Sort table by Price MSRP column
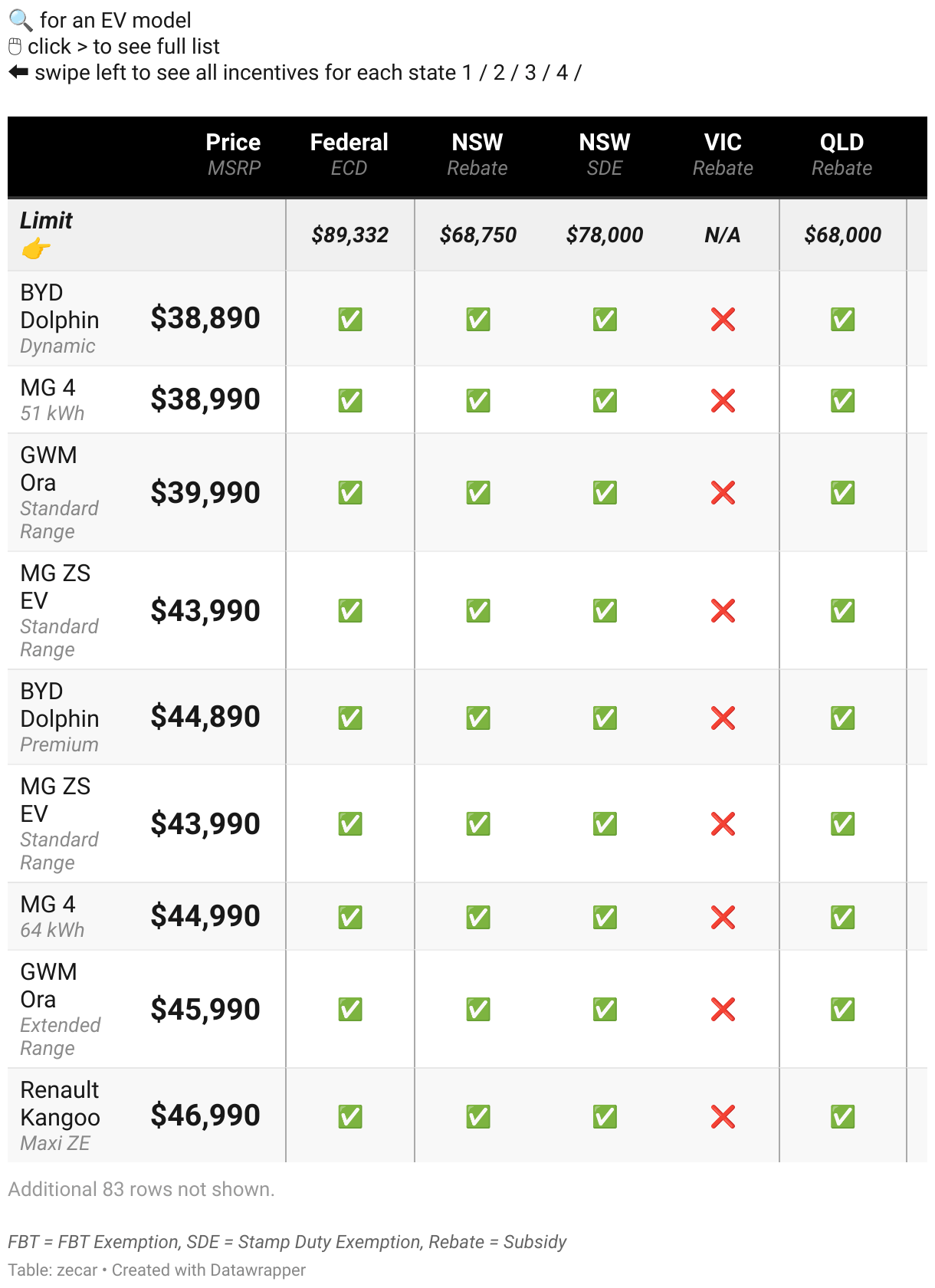The height and width of the screenshot is (1288, 935). [x=233, y=154]
